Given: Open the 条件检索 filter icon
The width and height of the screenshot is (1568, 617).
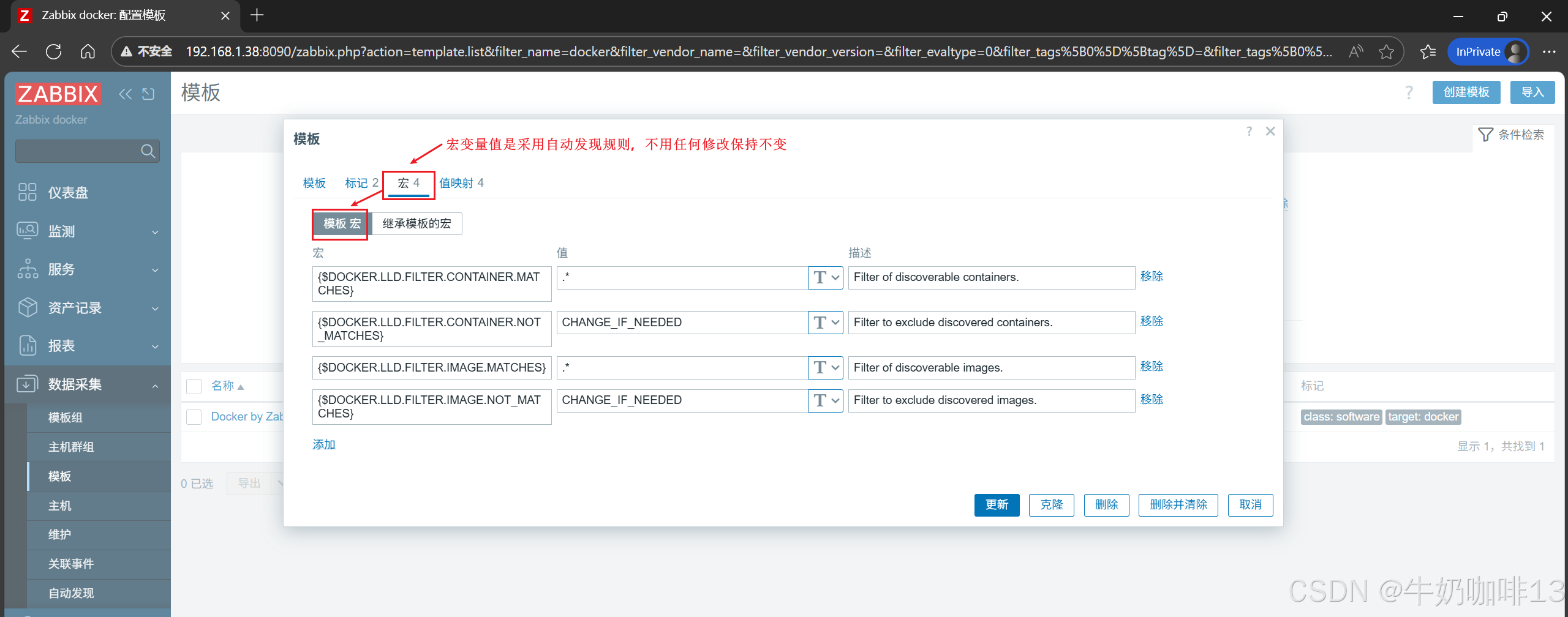Looking at the screenshot, I should click(1485, 135).
